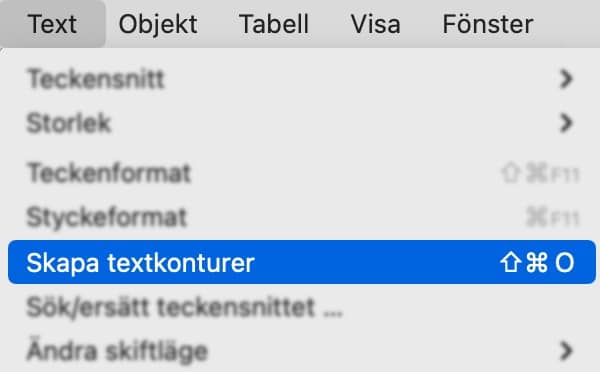Choose Styckeformat from the Text menu

click(x=302, y=217)
